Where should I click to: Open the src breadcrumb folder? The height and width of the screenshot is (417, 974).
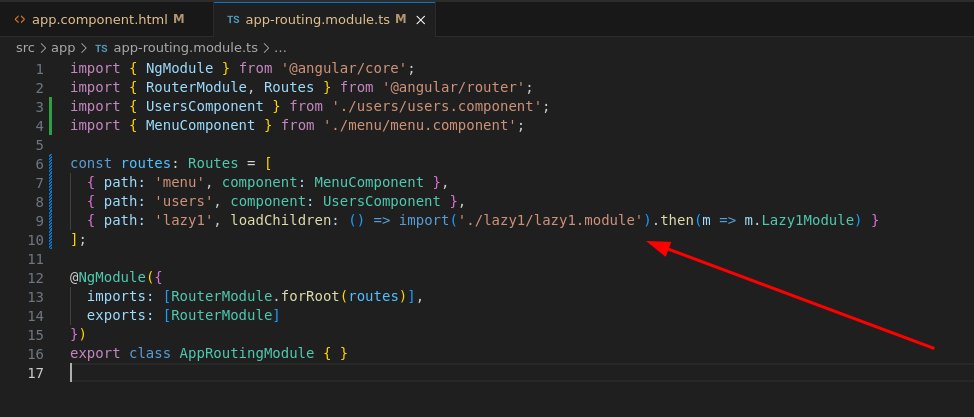26,47
